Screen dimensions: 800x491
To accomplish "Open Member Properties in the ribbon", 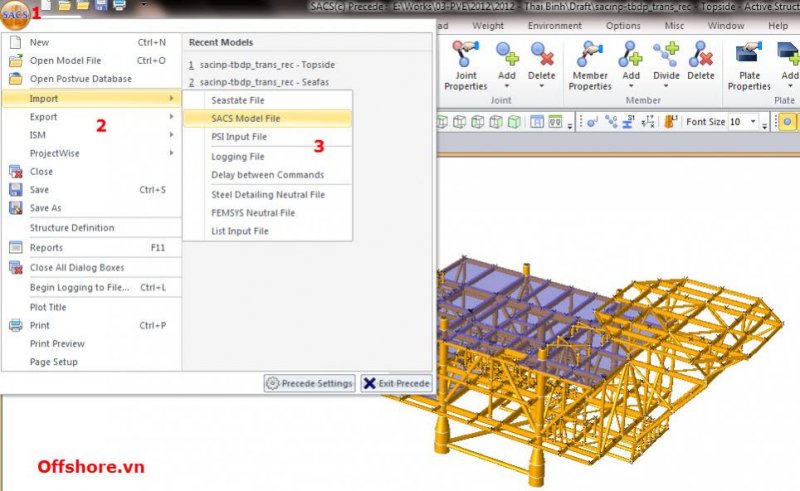I will (590, 66).
